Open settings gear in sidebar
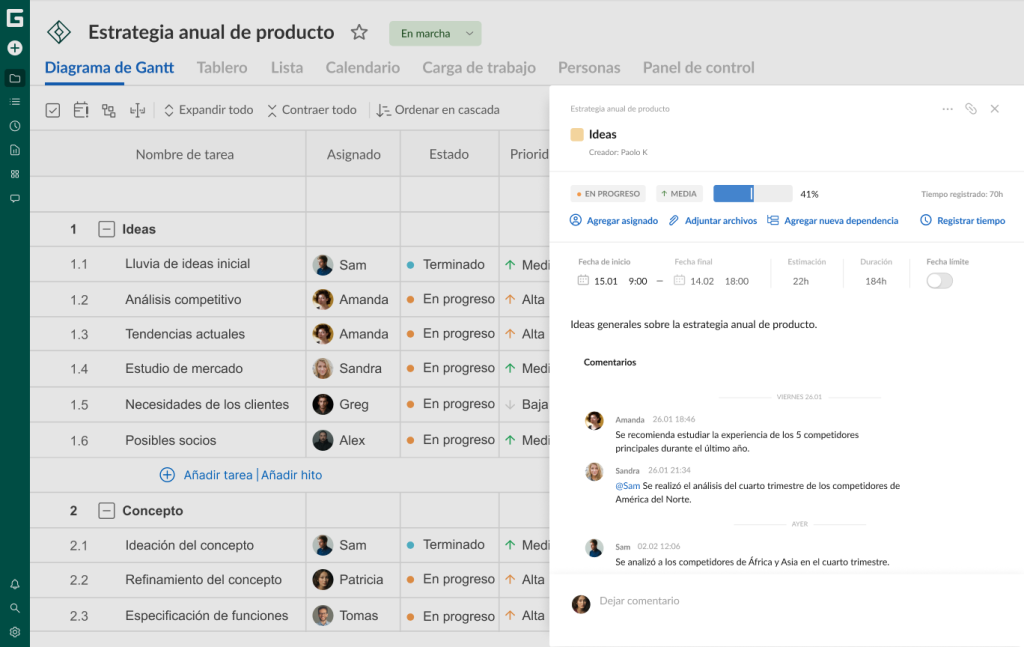Image resolution: width=1024 pixels, height=647 pixels. (x=14, y=632)
